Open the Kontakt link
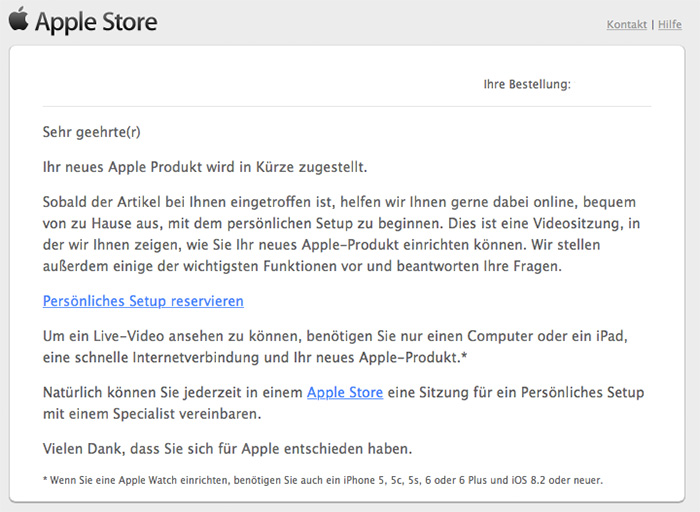 (x=626, y=25)
